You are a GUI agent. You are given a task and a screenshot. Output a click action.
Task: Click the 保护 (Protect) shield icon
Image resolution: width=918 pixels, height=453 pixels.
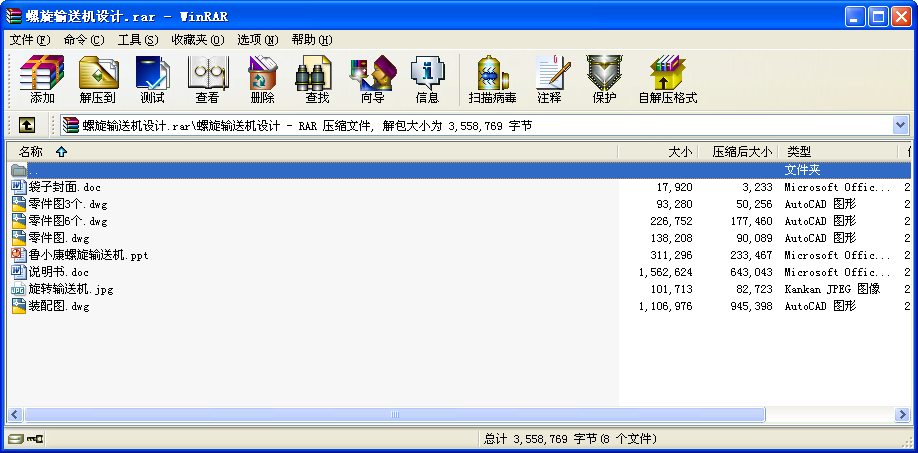tap(604, 79)
